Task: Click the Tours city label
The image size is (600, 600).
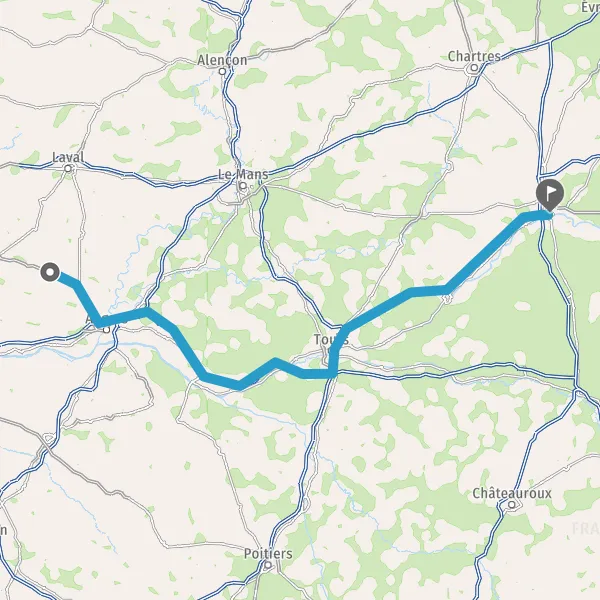Action: click(x=331, y=339)
